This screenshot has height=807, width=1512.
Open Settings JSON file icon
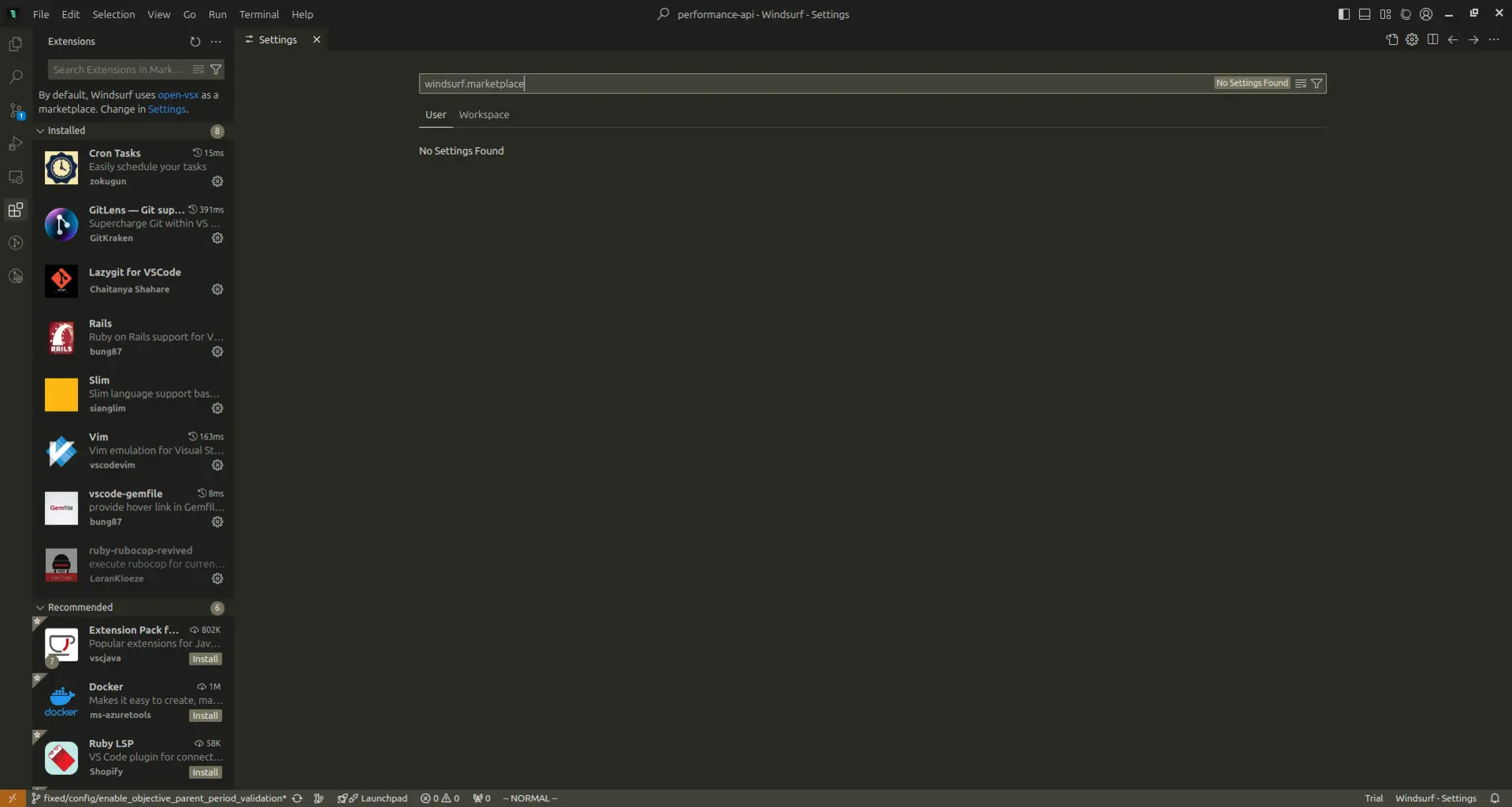[1392, 39]
